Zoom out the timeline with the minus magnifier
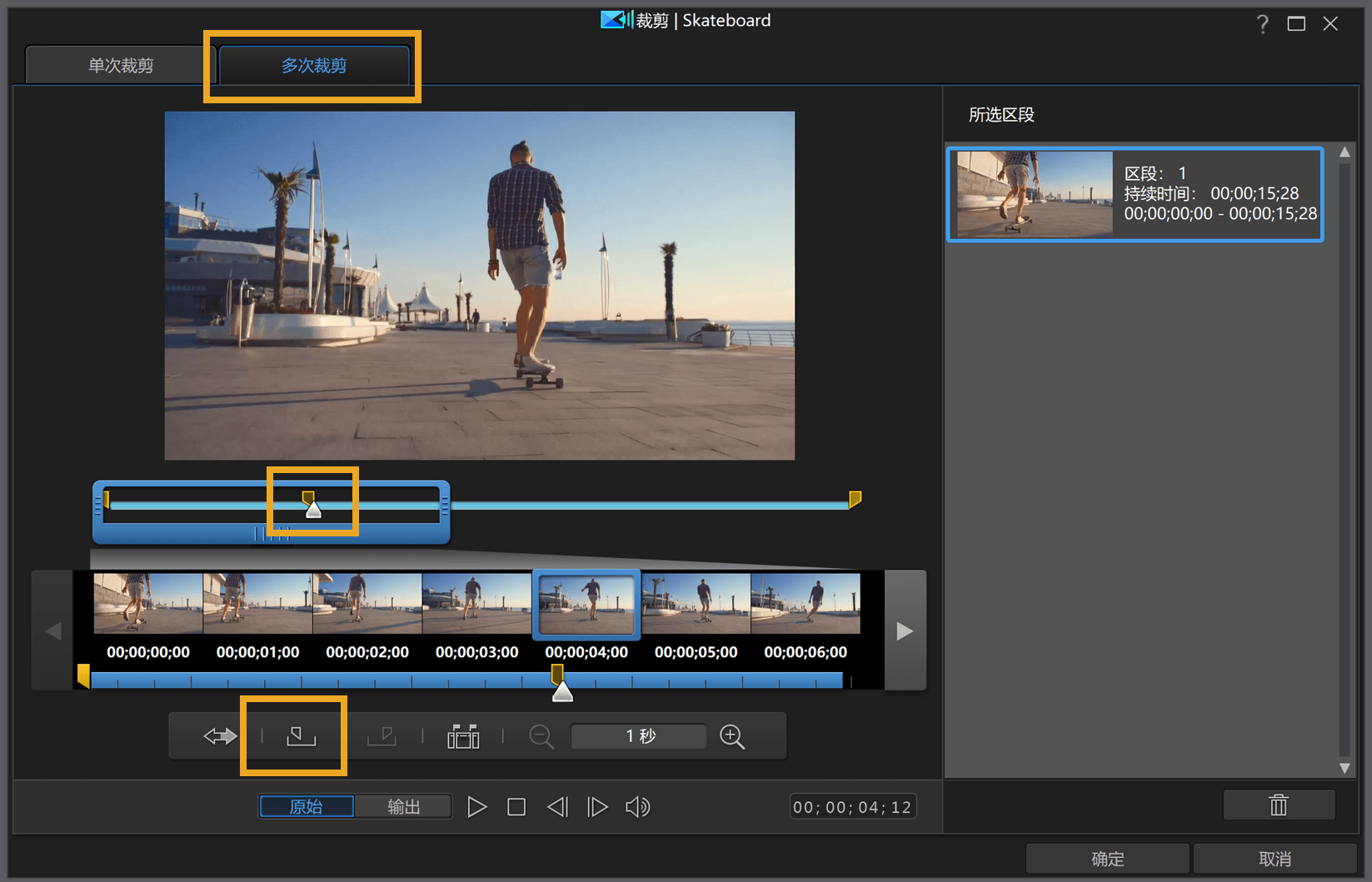 [541, 736]
